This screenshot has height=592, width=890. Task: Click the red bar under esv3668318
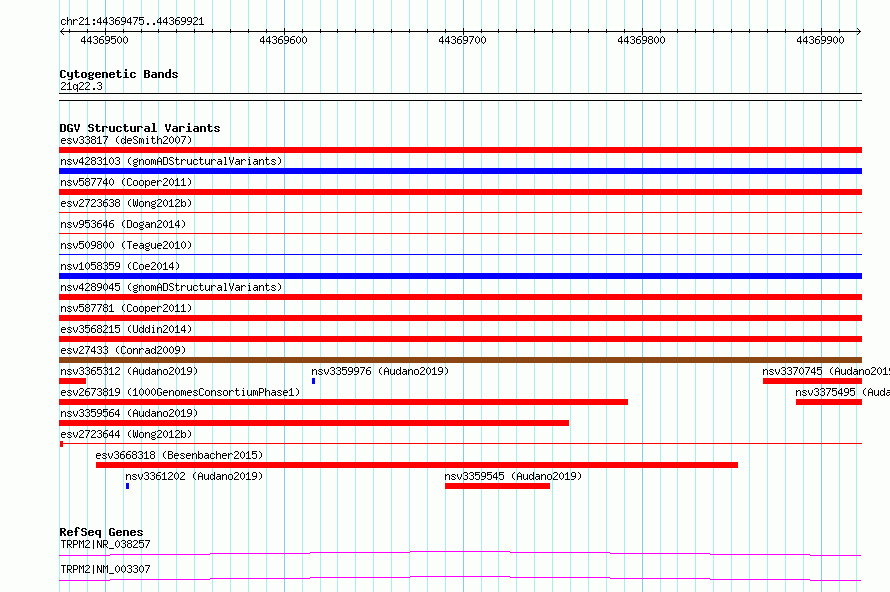[417, 465]
